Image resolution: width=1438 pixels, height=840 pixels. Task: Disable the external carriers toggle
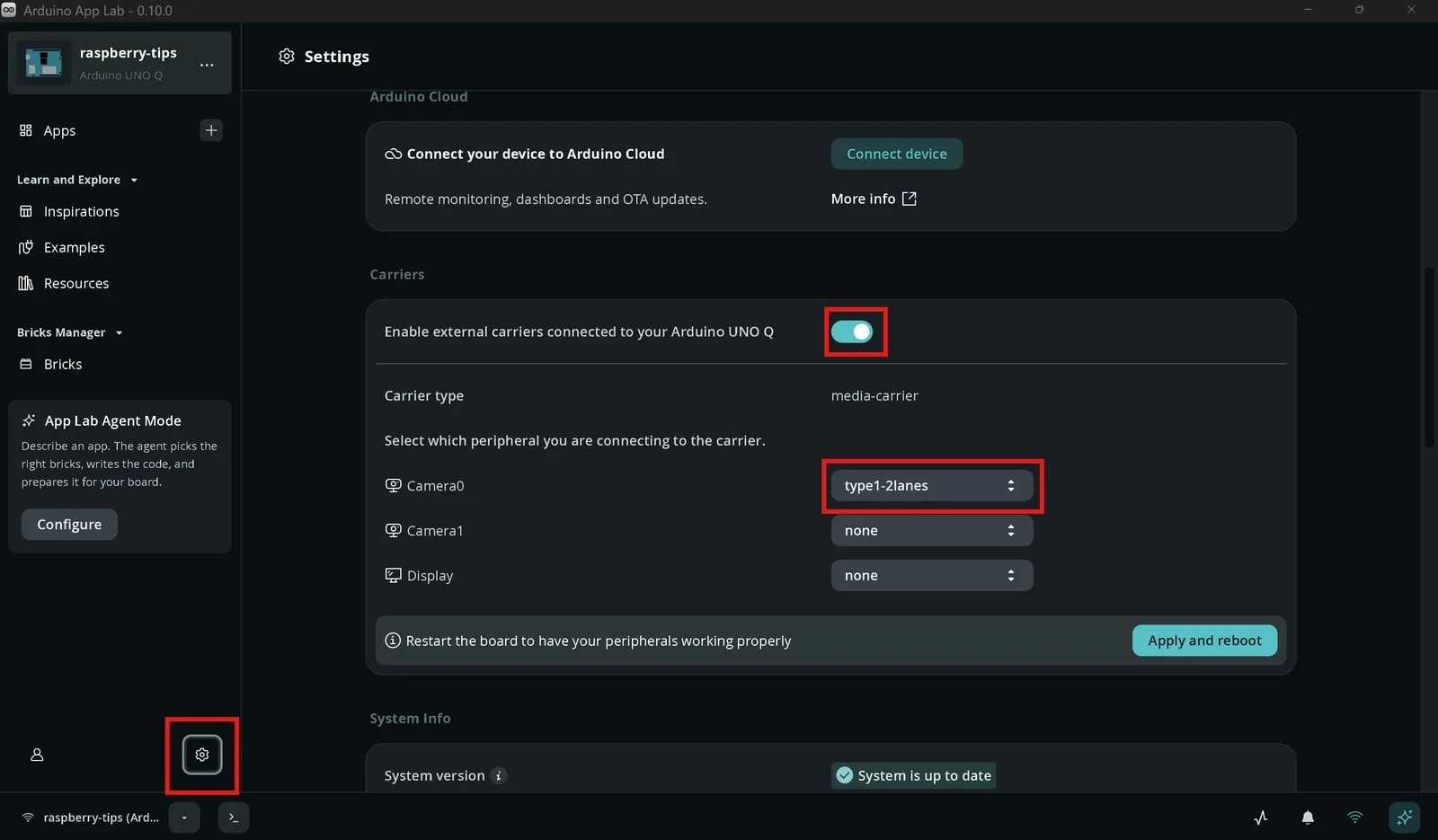(852, 332)
